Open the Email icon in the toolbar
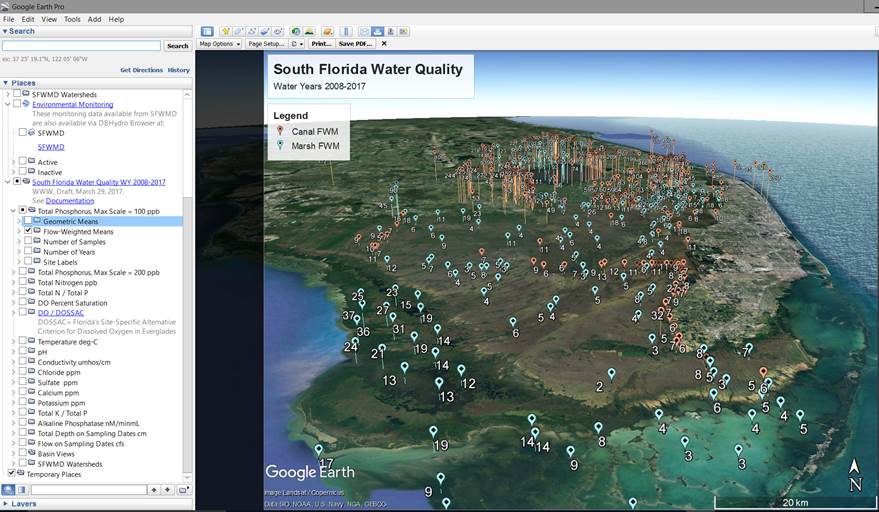This screenshot has height=512, width=879. (364, 31)
